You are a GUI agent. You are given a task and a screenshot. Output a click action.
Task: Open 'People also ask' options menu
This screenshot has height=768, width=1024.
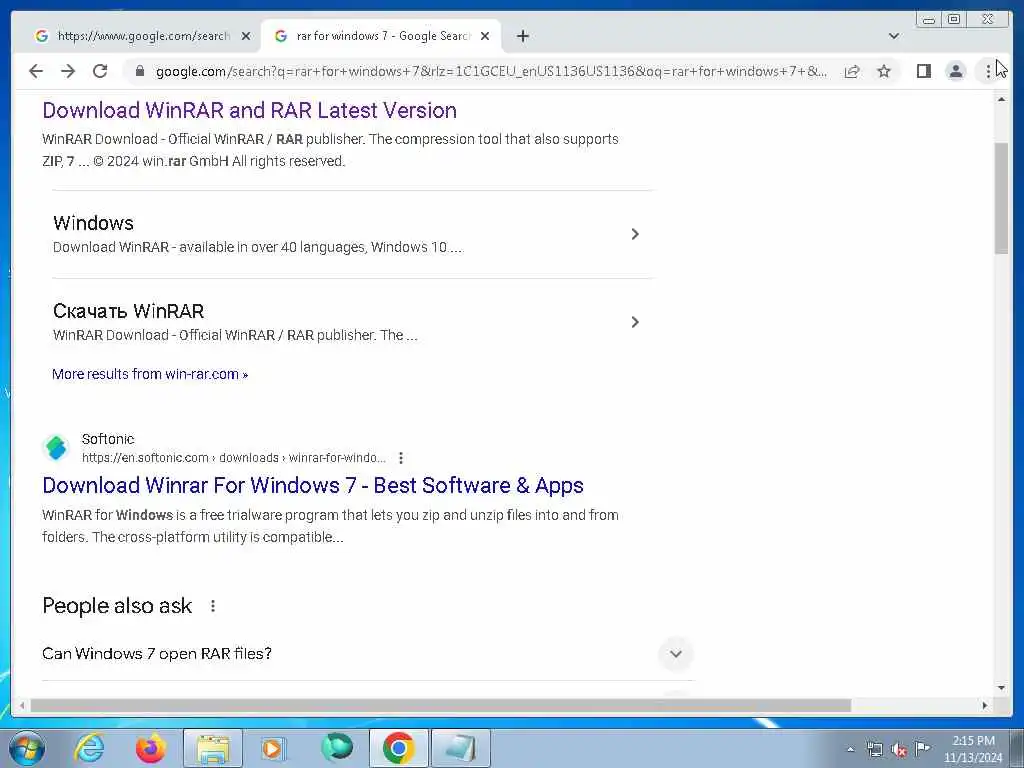click(213, 606)
